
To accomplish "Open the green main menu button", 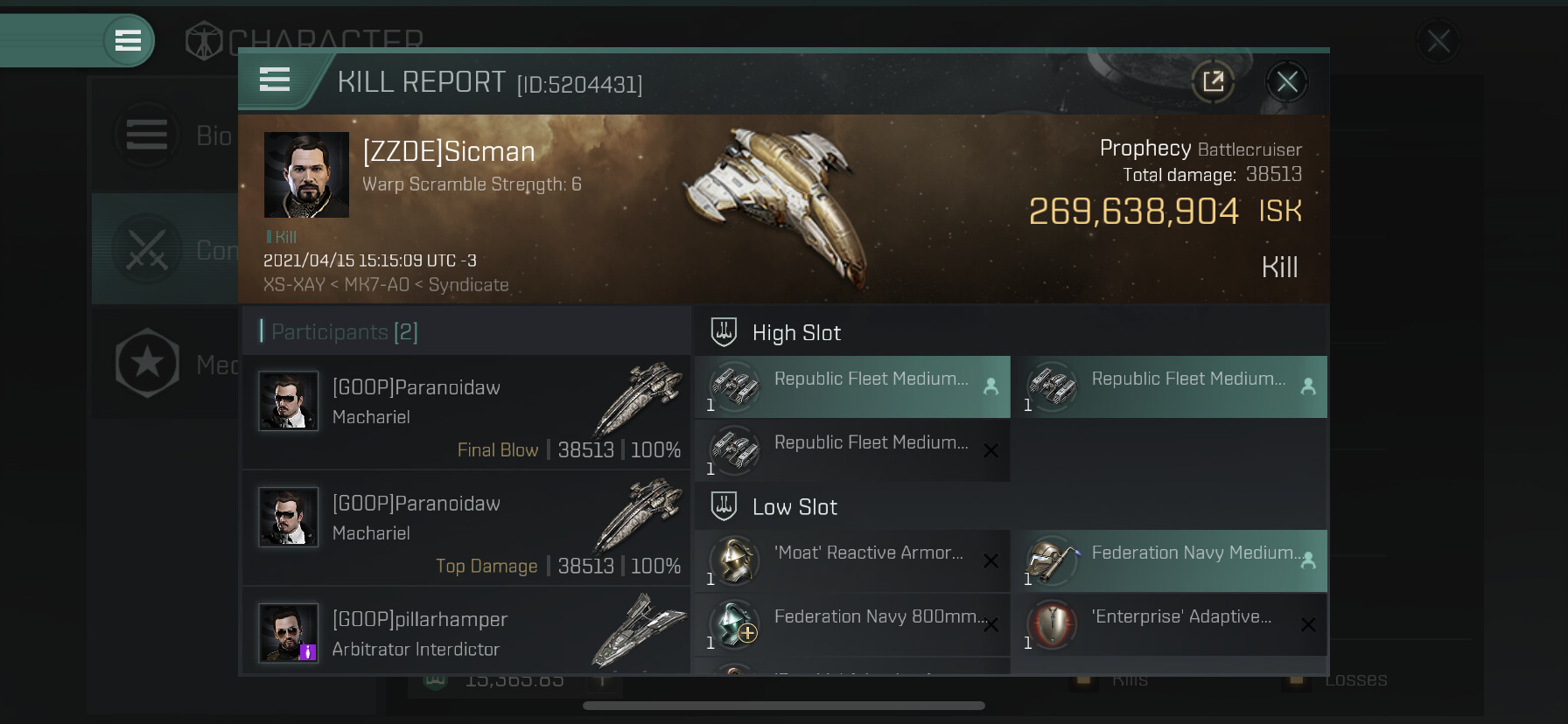I will click(128, 40).
